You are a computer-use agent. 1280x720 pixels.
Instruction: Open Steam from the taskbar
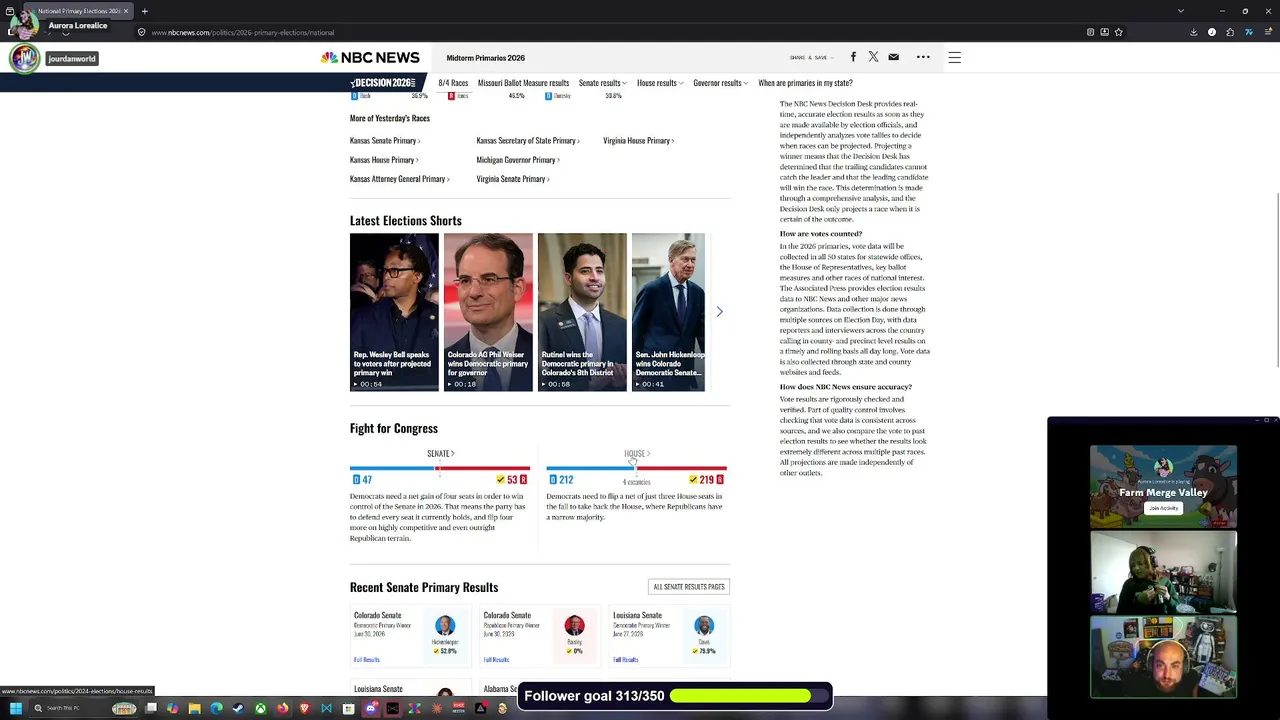point(238,709)
